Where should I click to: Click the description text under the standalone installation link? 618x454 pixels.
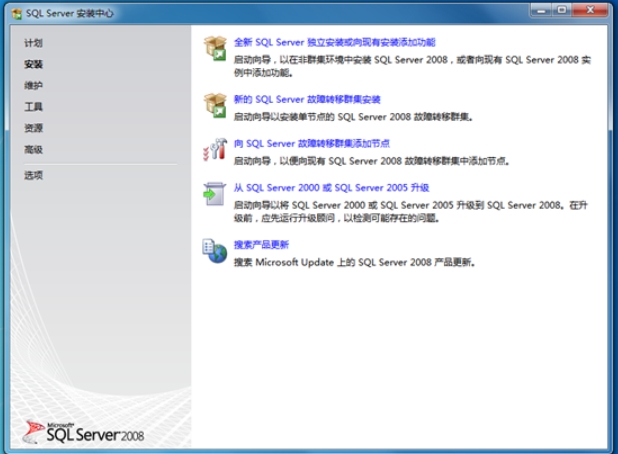coord(412,66)
